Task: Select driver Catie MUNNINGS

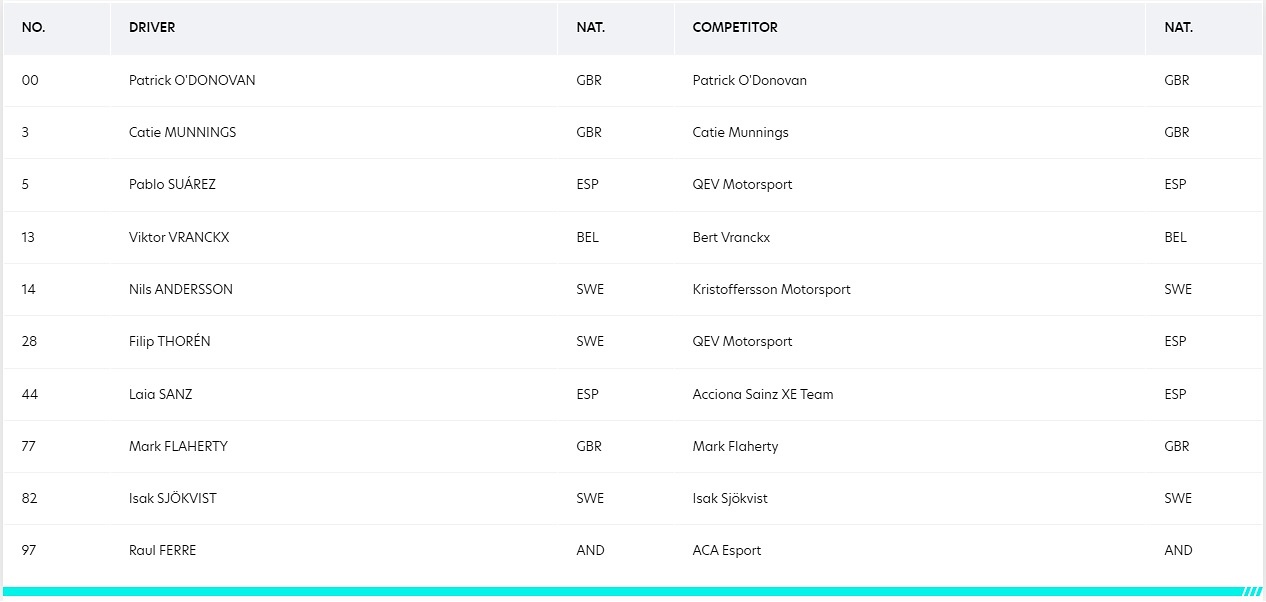Action: [182, 132]
